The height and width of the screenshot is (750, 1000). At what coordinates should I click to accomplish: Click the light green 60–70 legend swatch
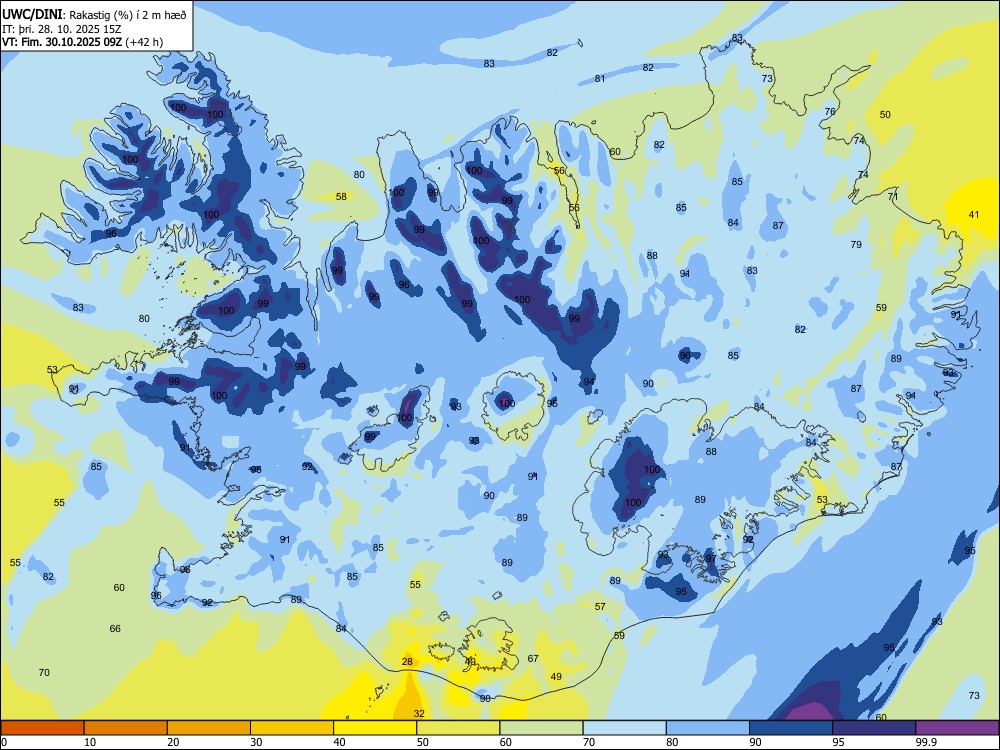(541, 728)
